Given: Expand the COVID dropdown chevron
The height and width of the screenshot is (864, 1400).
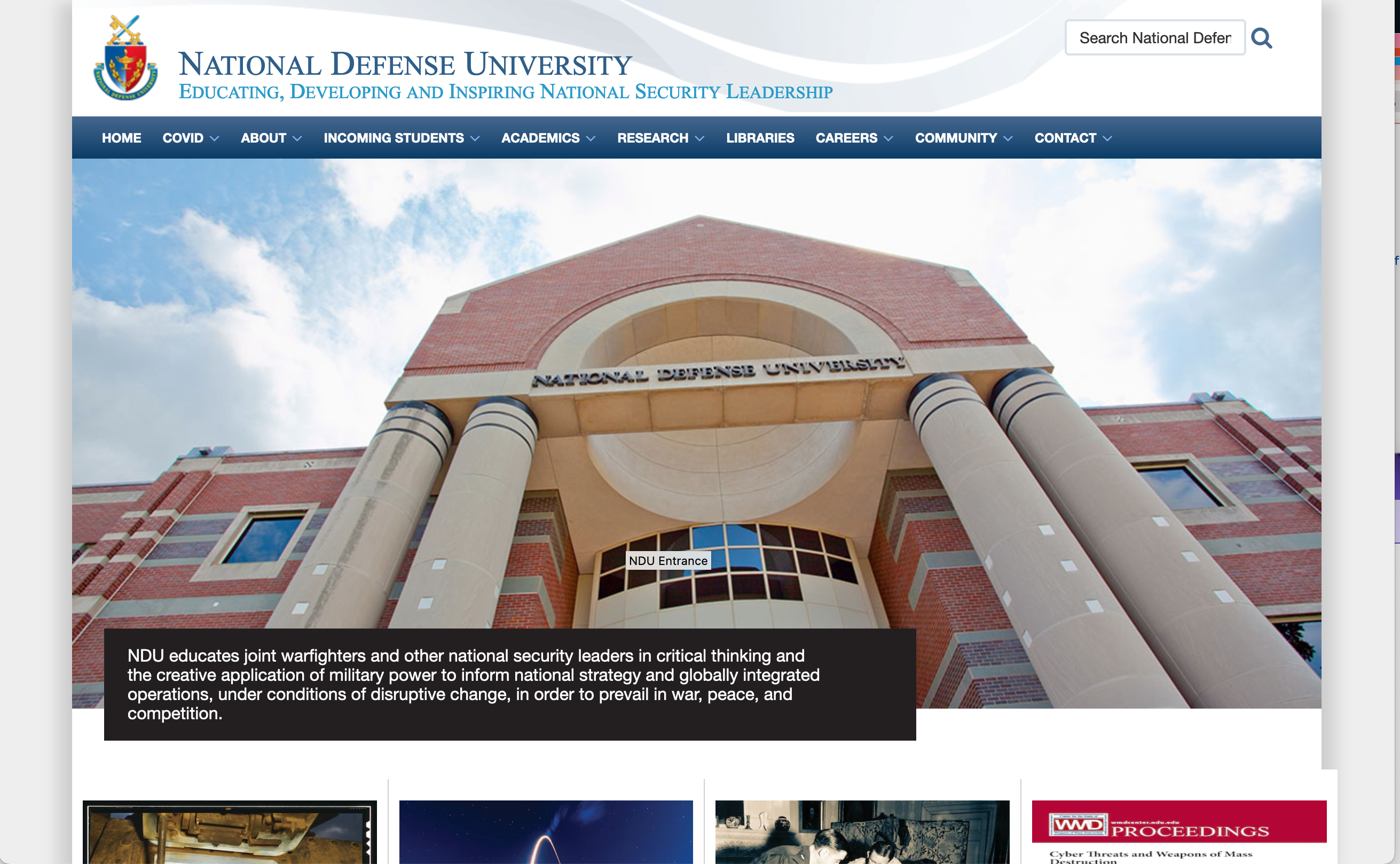Looking at the screenshot, I should 214,138.
